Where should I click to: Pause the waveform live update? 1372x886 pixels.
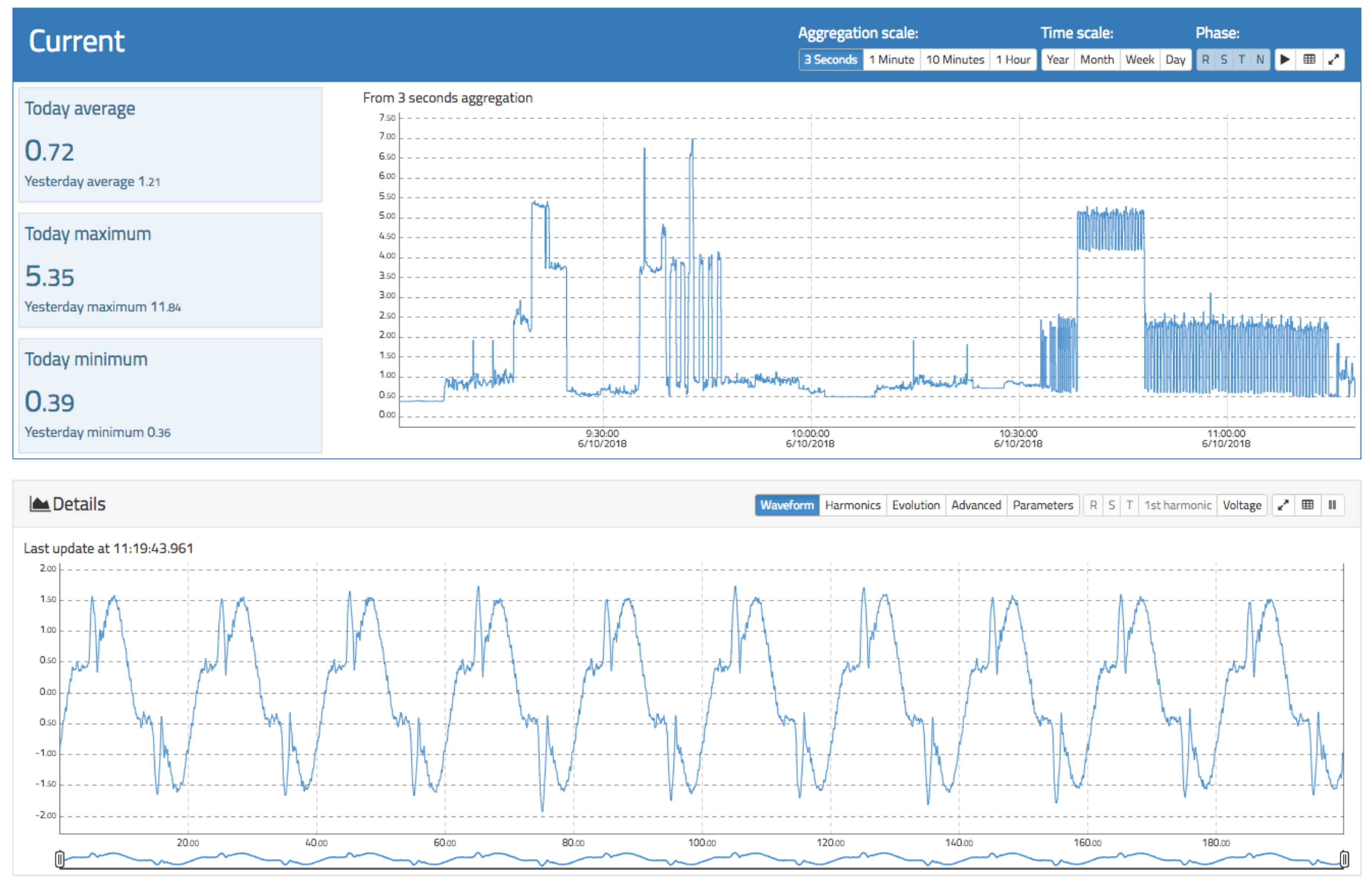[1332, 505]
